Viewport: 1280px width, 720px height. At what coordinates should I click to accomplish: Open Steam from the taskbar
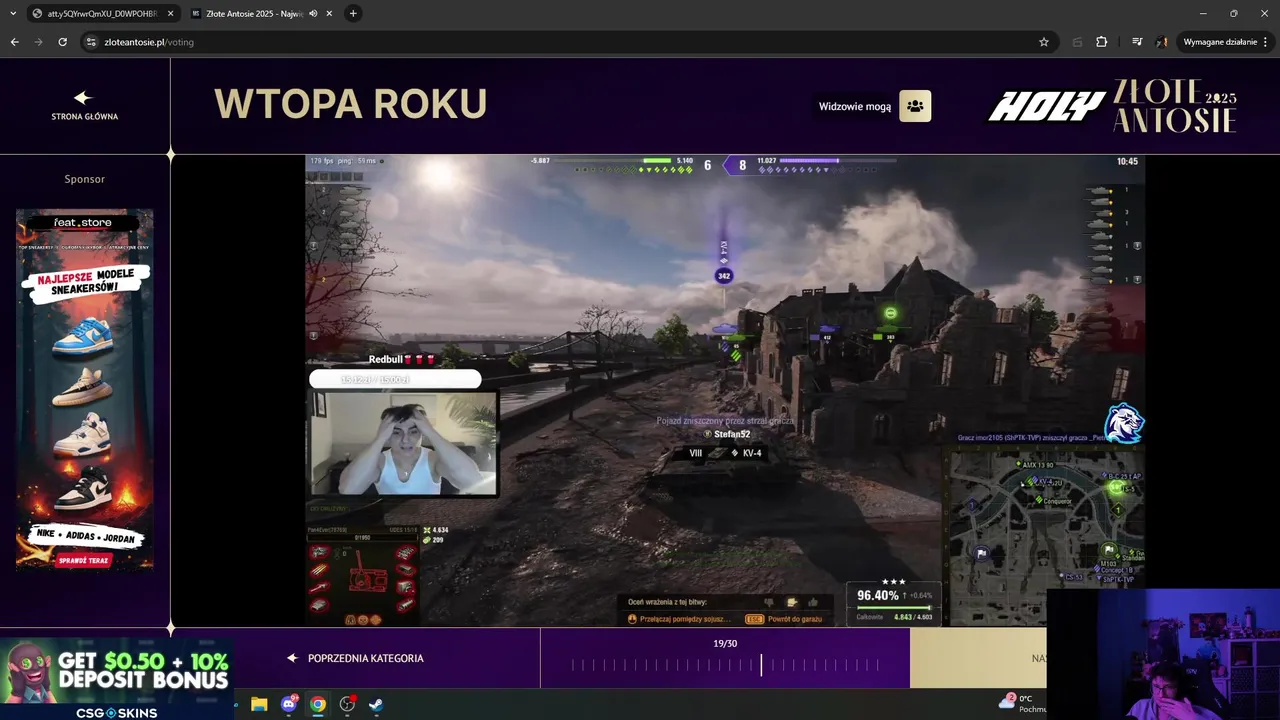point(376,704)
